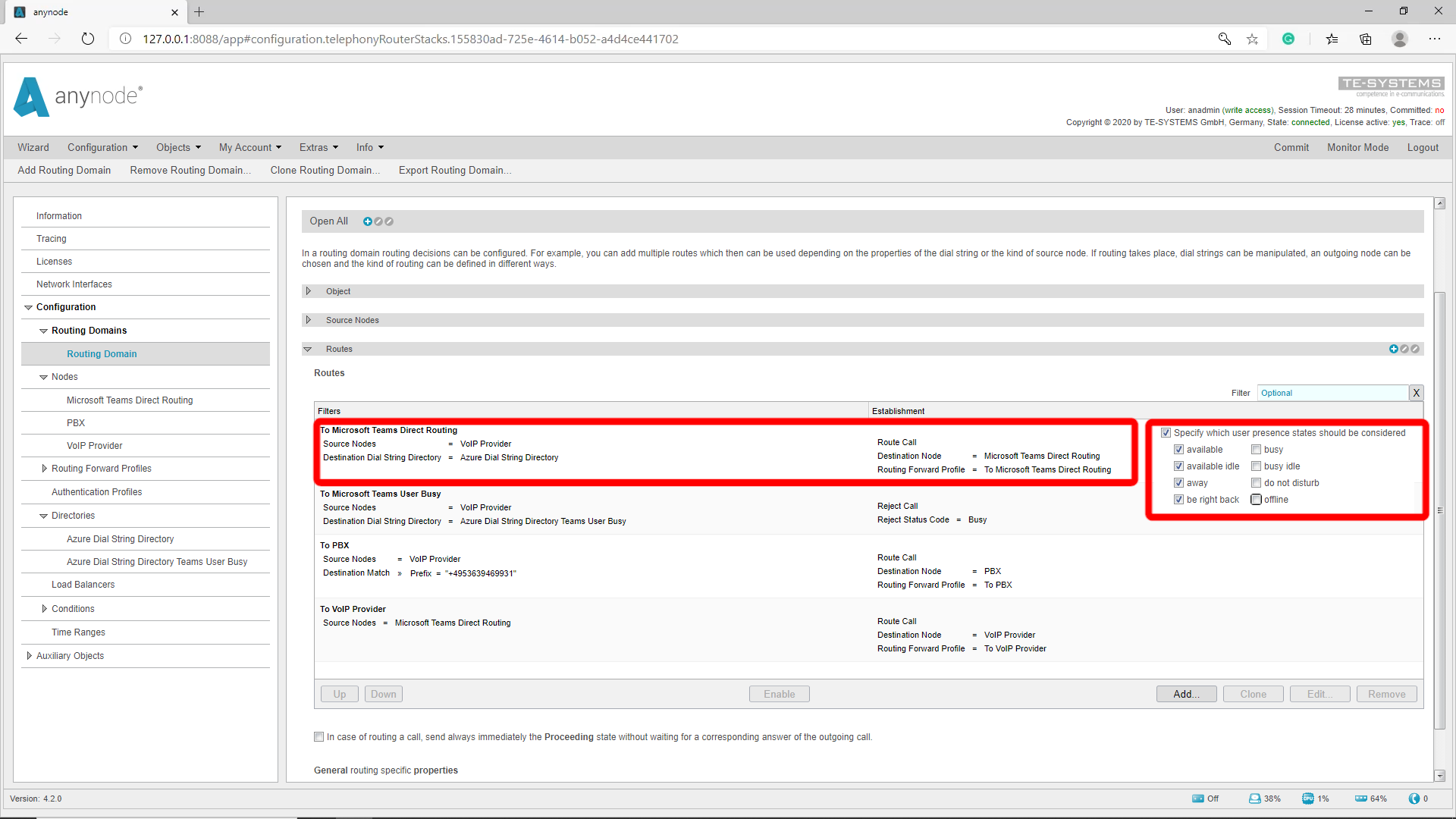Click the trace status icon showing Off

pos(1198,799)
